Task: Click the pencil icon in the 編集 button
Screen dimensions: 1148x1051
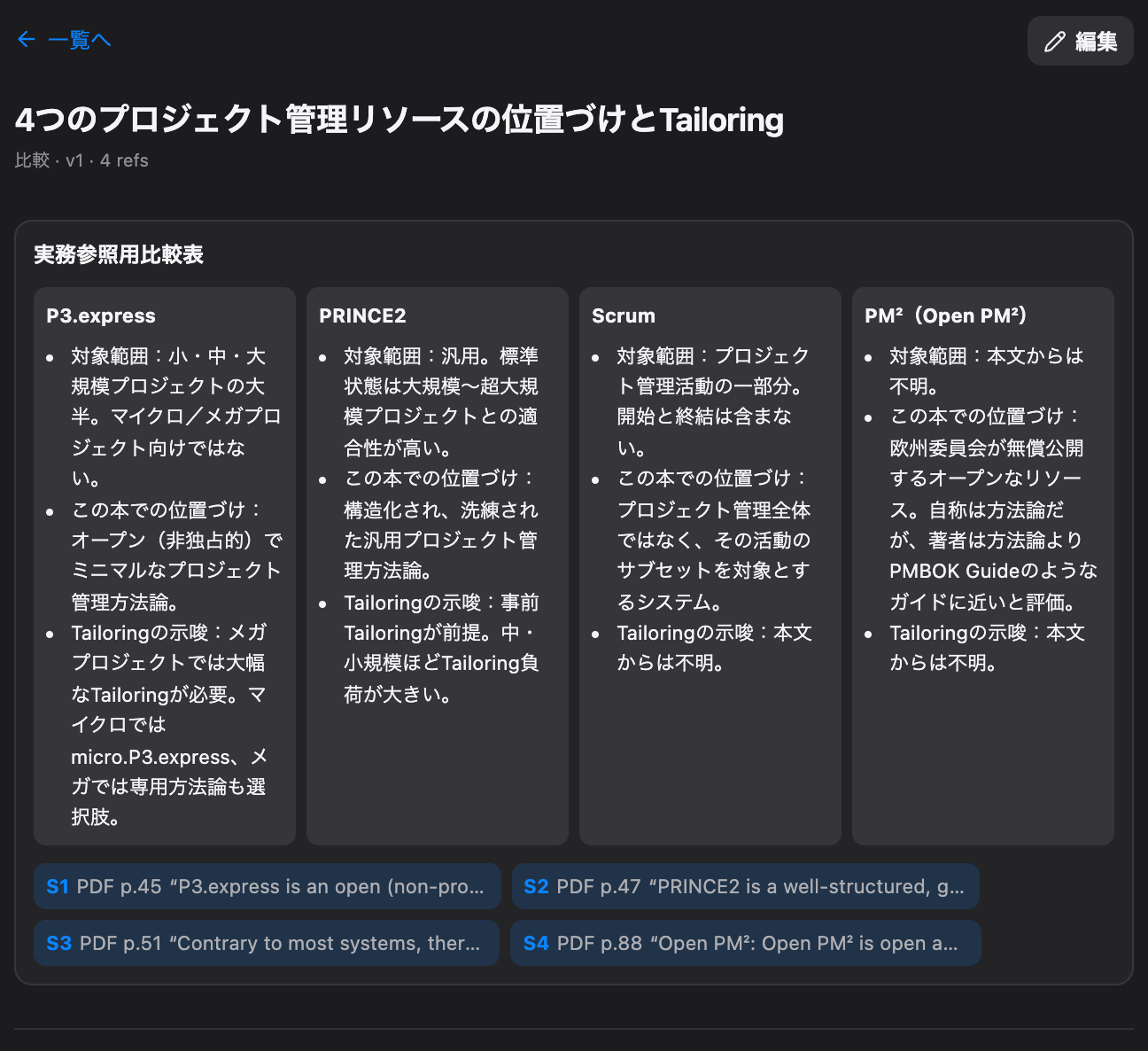Action: click(1054, 42)
